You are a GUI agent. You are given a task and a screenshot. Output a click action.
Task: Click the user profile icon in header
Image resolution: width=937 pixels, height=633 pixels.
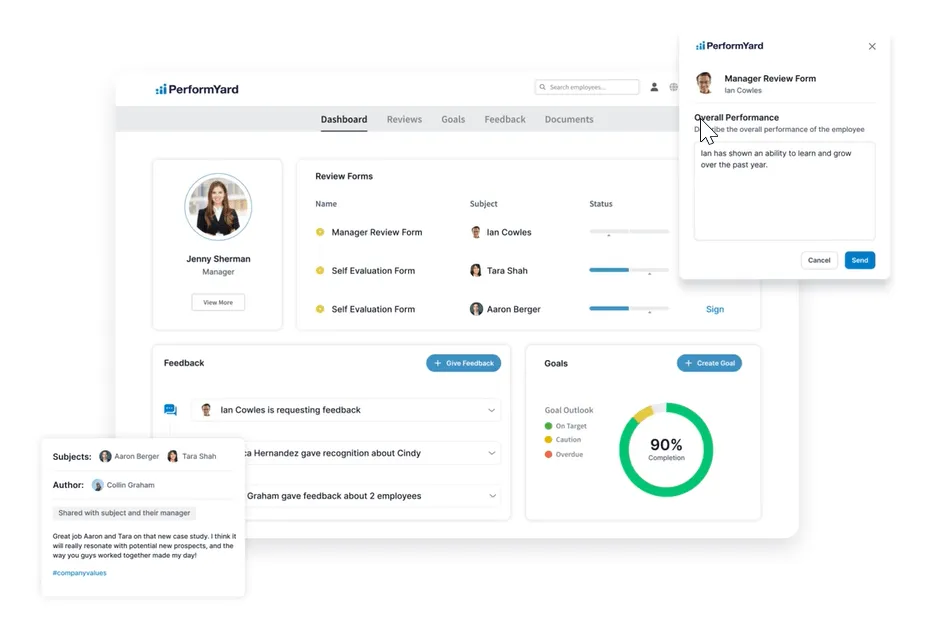click(654, 87)
